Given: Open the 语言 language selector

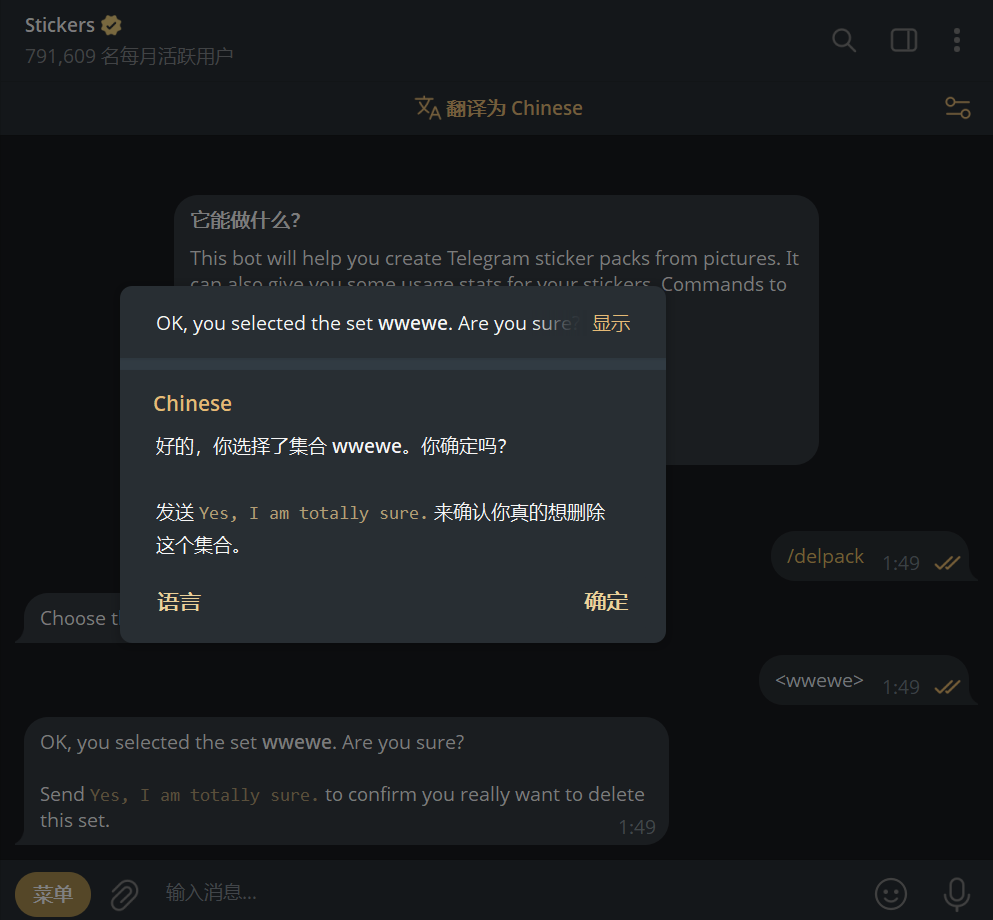Looking at the screenshot, I should pyautogui.click(x=179, y=602).
